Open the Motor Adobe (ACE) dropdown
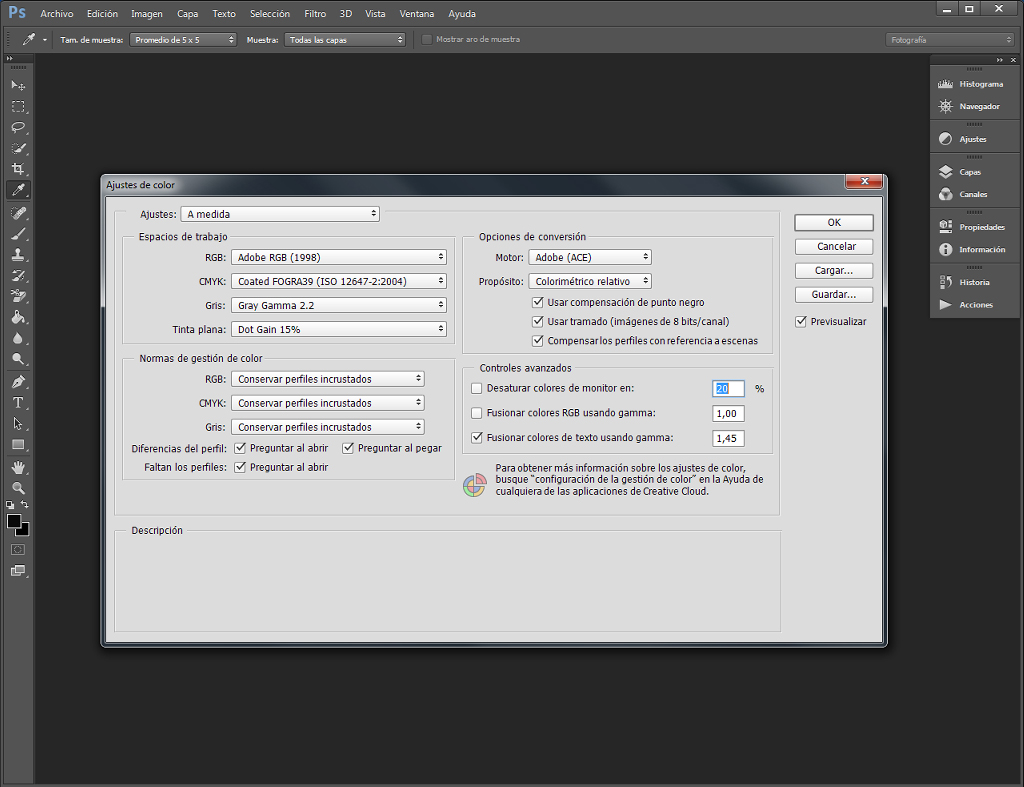 tap(590, 257)
